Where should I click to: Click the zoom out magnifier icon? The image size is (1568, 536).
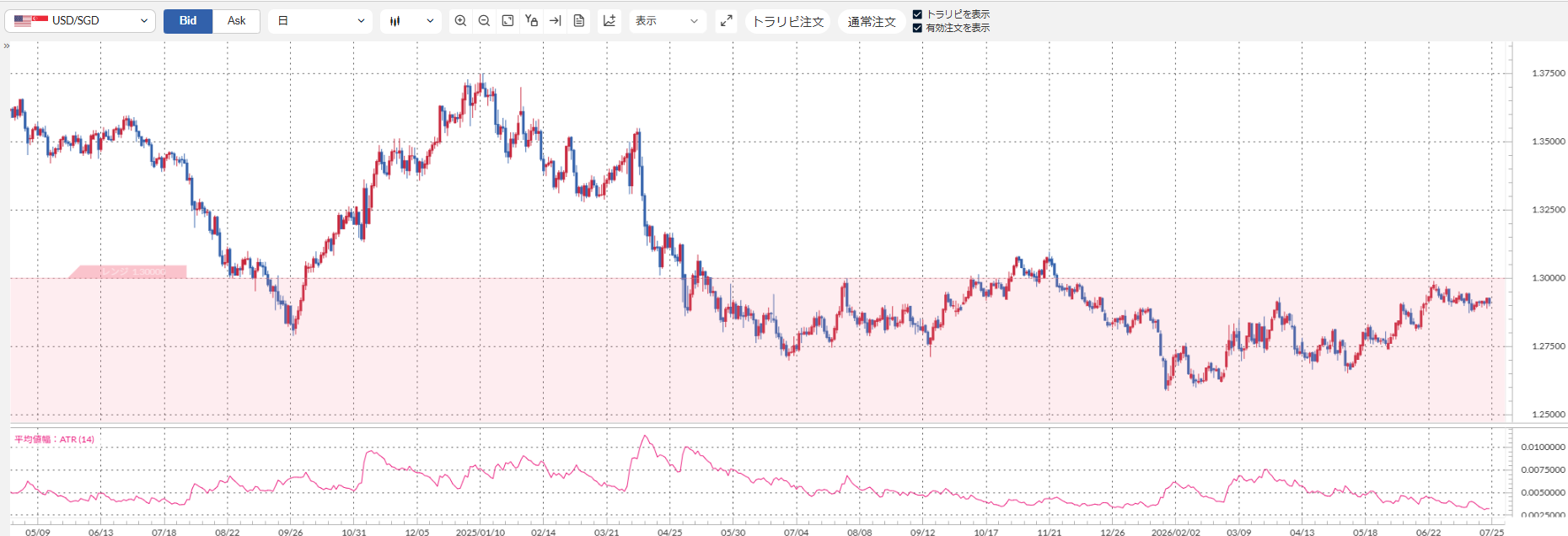[484, 21]
